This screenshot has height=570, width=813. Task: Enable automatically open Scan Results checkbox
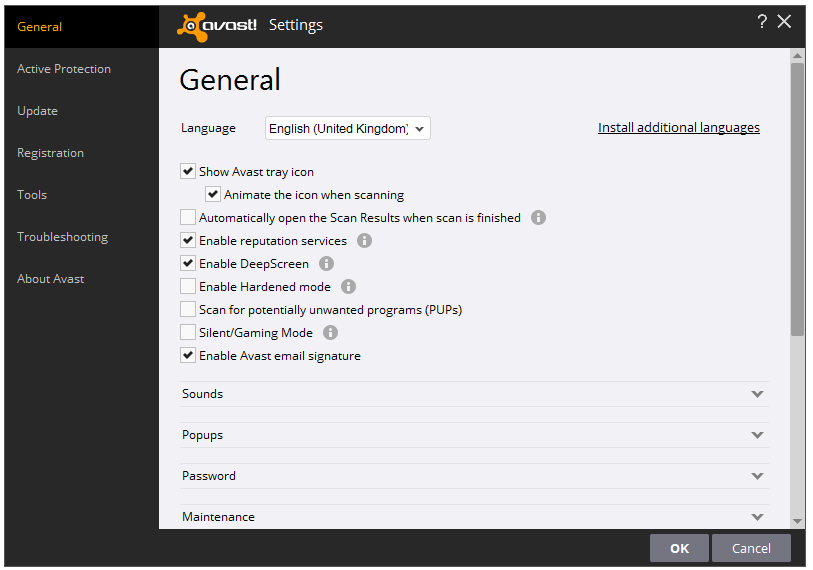(188, 217)
